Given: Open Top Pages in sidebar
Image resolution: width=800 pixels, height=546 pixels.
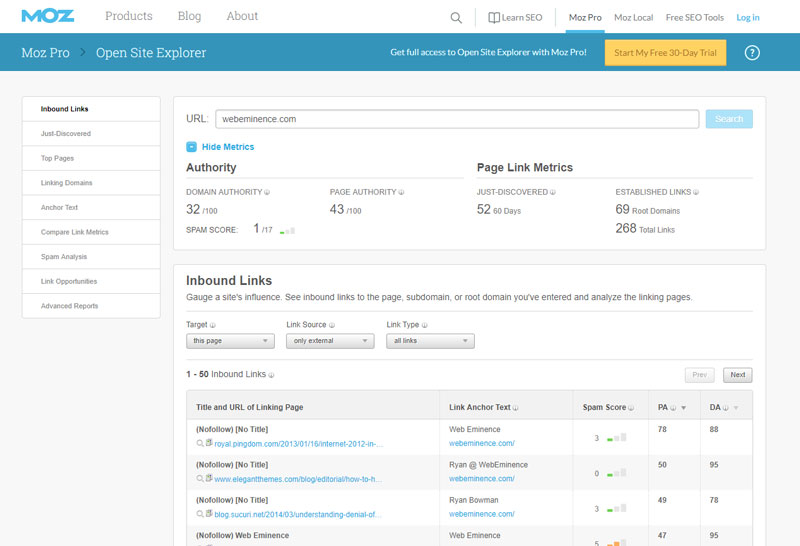Looking at the screenshot, I should [91, 158].
